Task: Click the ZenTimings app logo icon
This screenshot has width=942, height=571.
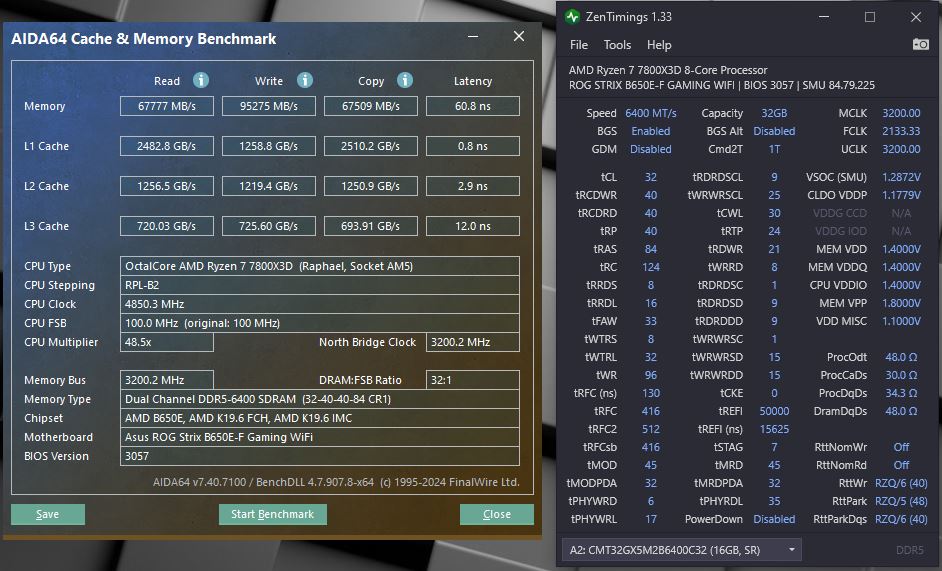Action: click(x=572, y=17)
